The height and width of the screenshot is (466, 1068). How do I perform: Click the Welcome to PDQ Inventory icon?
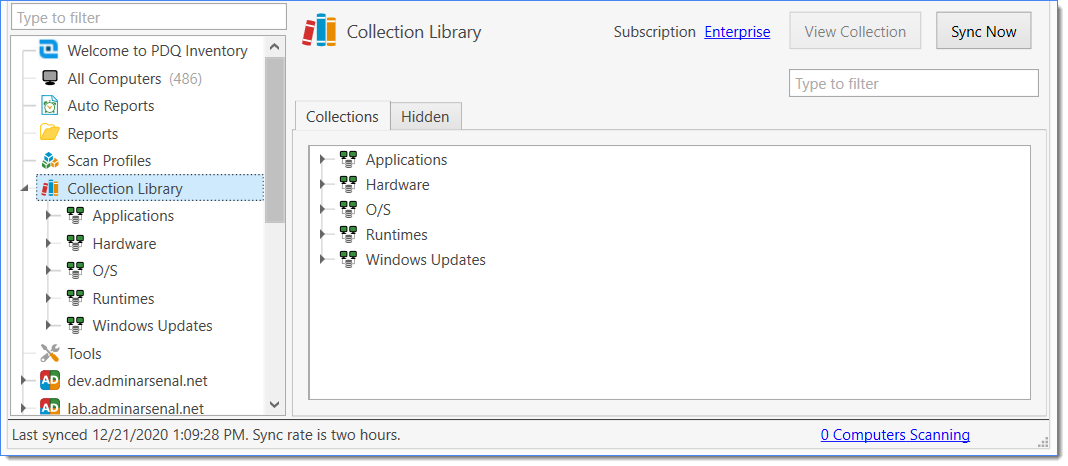coord(49,51)
